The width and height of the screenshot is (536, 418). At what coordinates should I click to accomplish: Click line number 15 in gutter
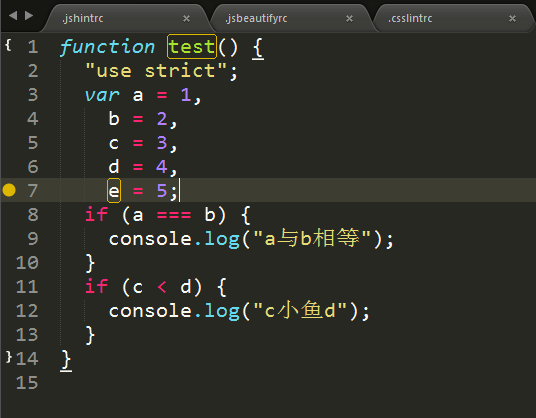(x=27, y=382)
